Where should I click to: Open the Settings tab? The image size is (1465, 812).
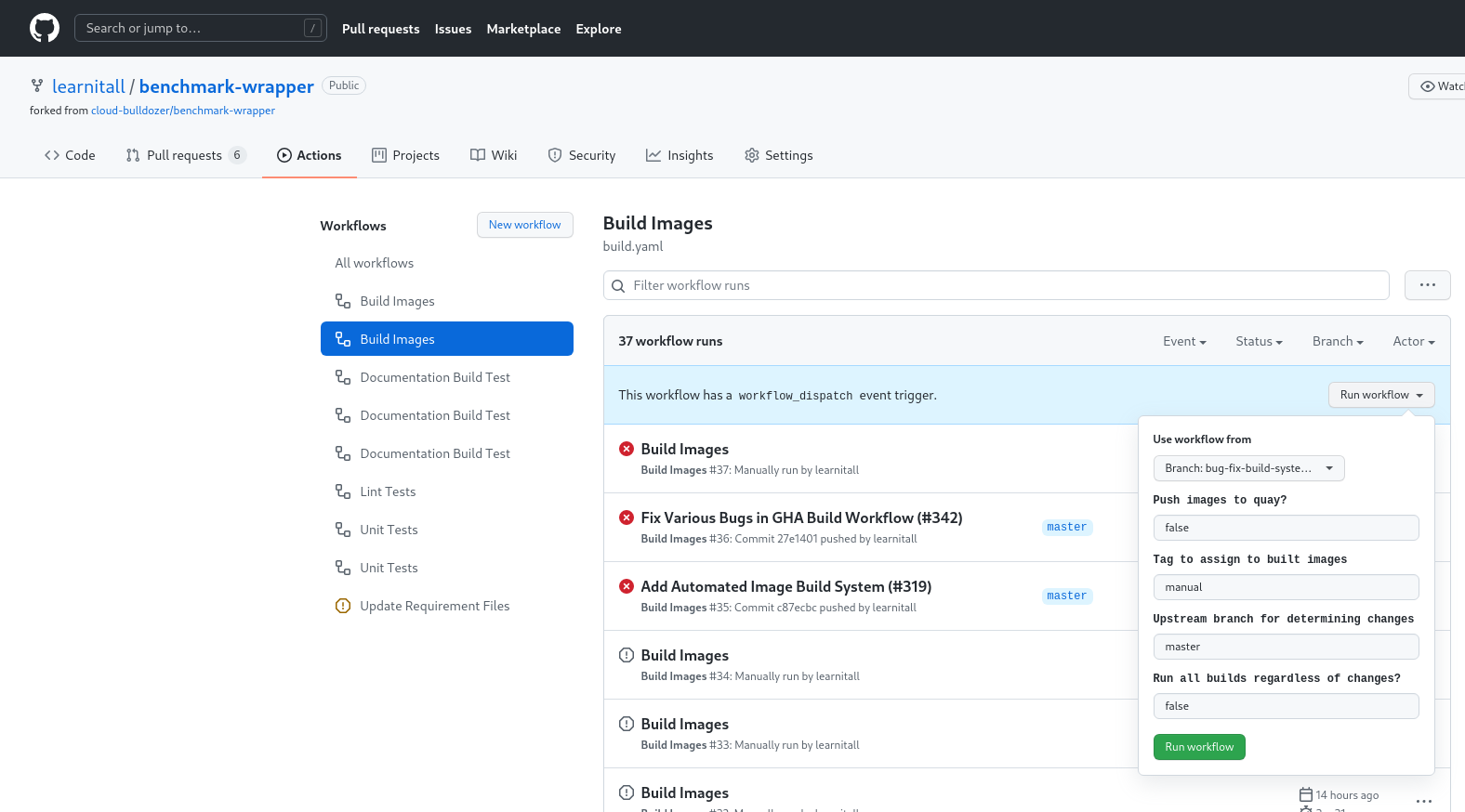click(x=779, y=155)
